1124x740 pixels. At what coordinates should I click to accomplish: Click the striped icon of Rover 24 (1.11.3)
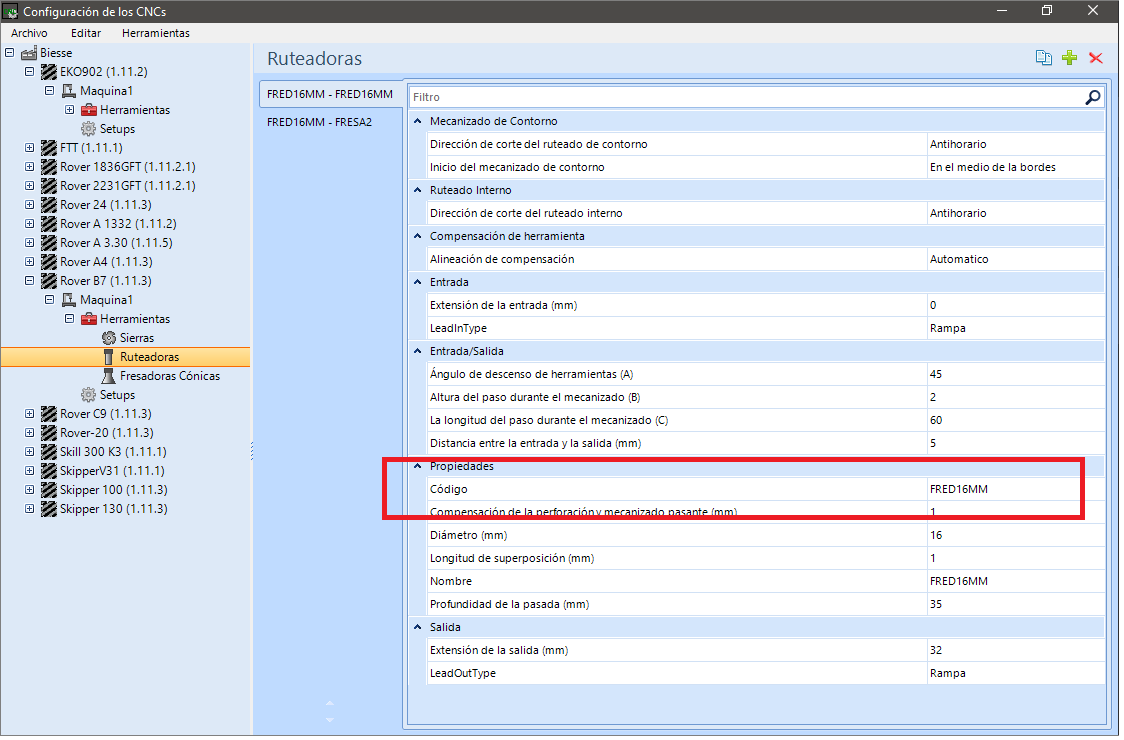pyautogui.click(x=49, y=205)
